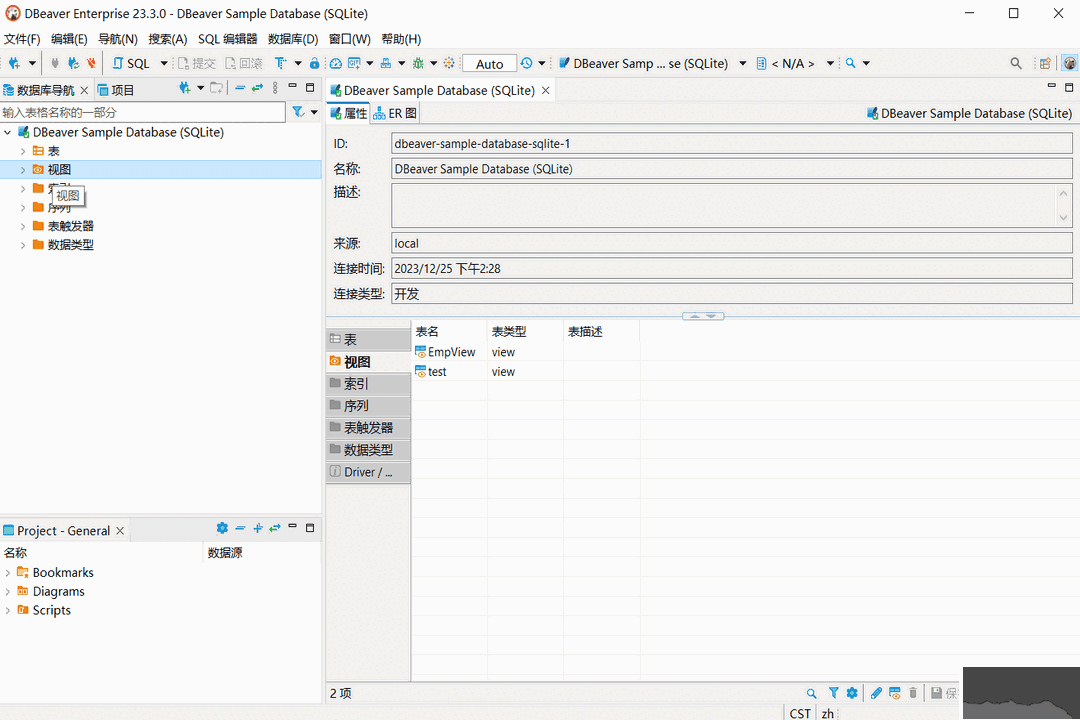Viewport: 1080px width, 720px height.
Task: Click the delete trash icon at bottom
Action: tap(913, 693)
